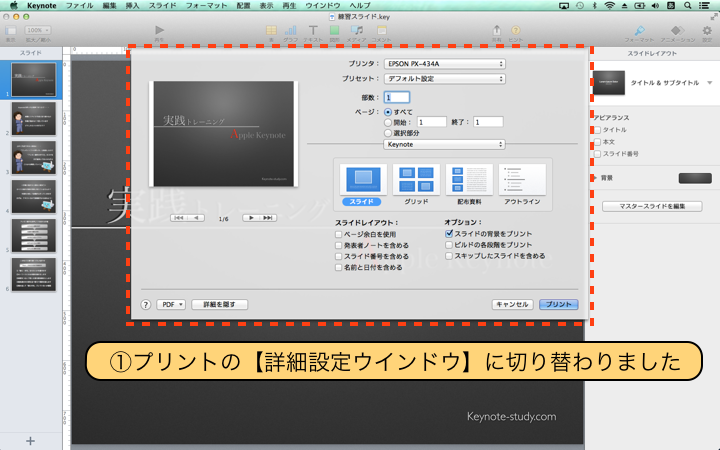Screen dimensions: 720x450
Task: Enable ビルドの各段階をプリント checkbox
Action: tap(449, 245)
